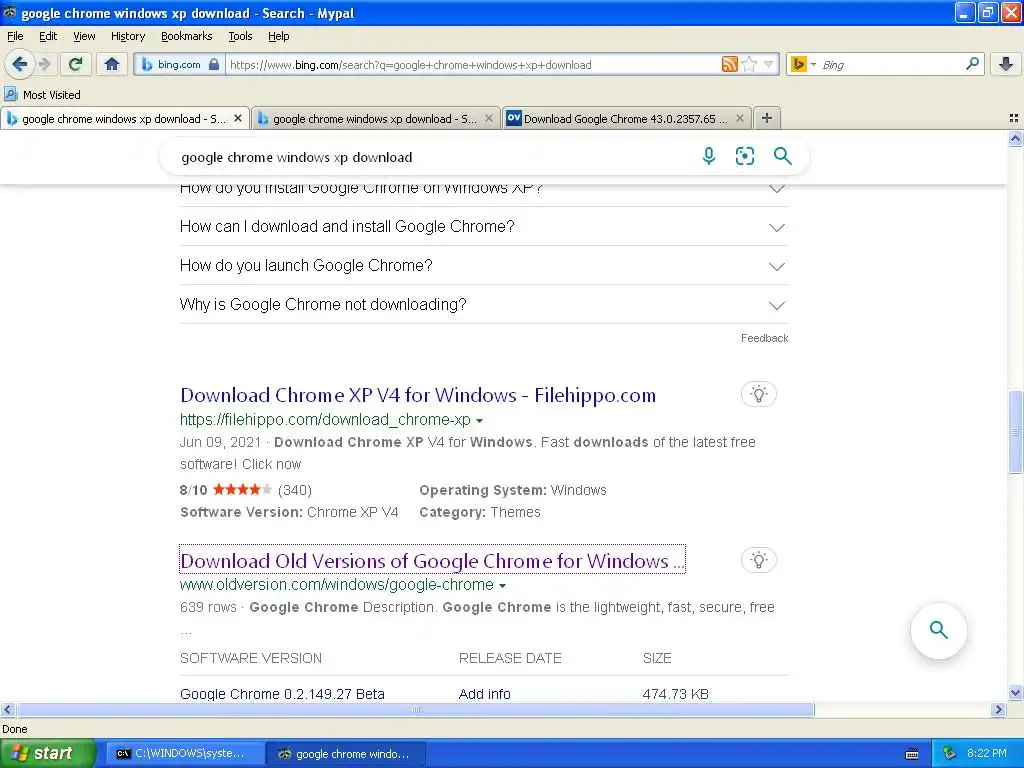Click the bing.com site identity lock
1024x768 pixels.
(x=180, y=64)
